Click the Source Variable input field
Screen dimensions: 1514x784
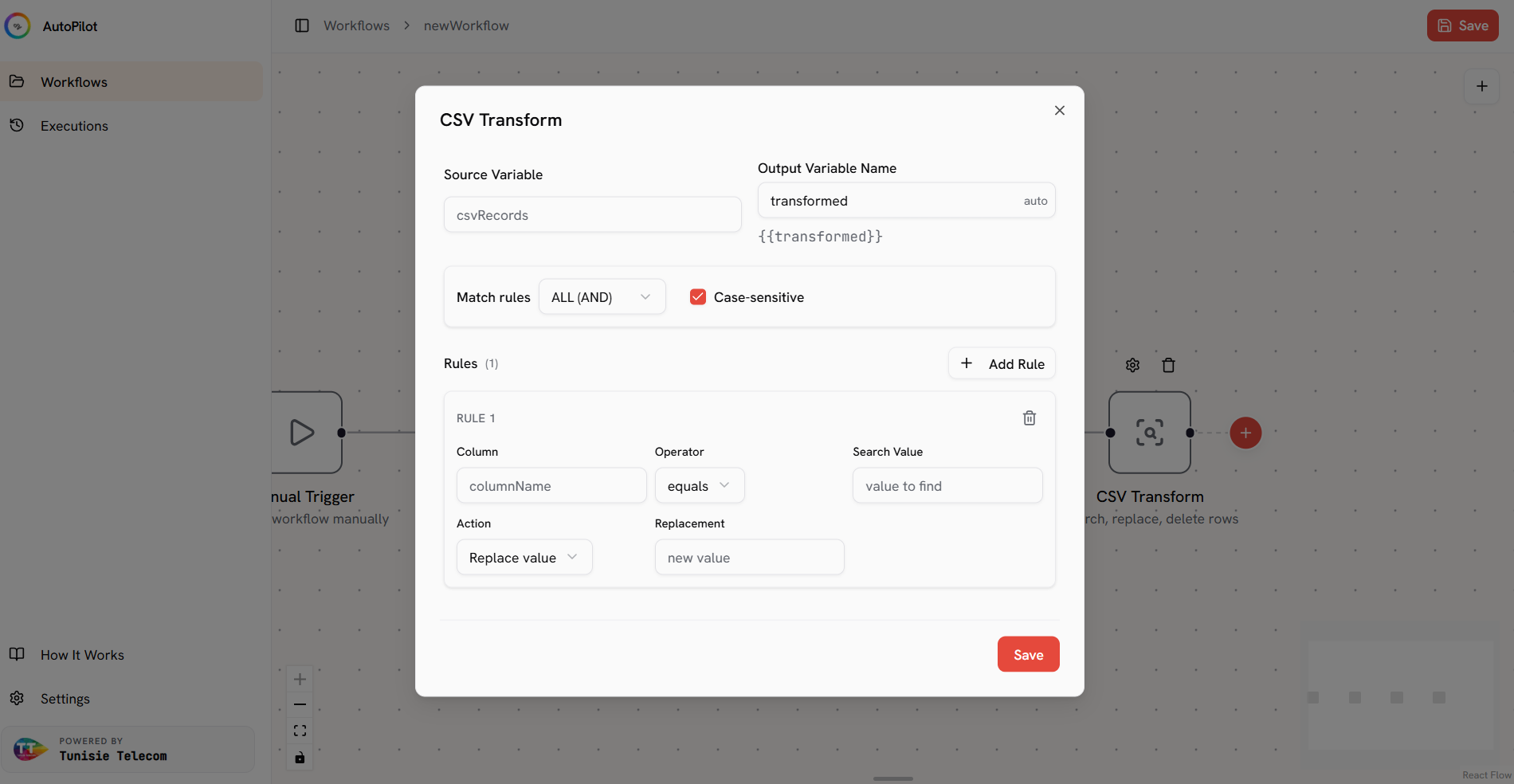coord(592,215)
